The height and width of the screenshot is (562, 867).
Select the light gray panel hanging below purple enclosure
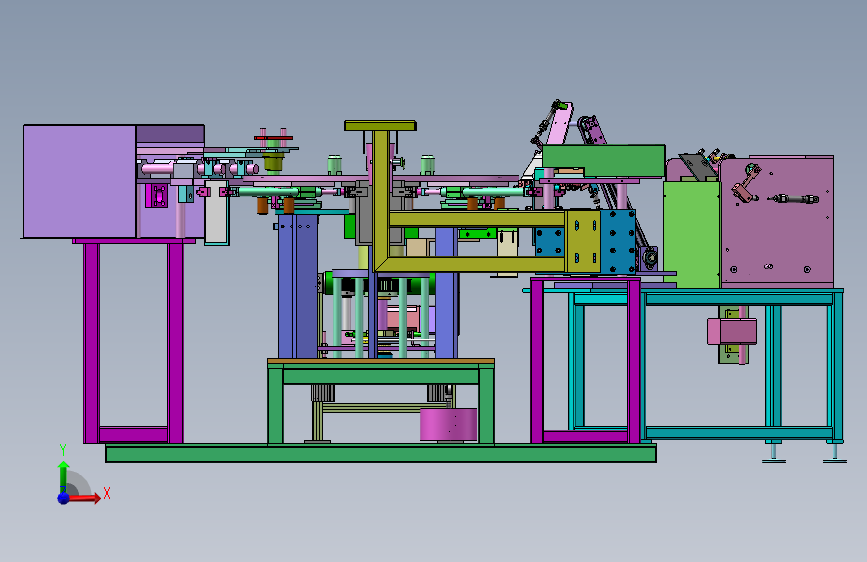pyautogui.click(x=216, y=212)
